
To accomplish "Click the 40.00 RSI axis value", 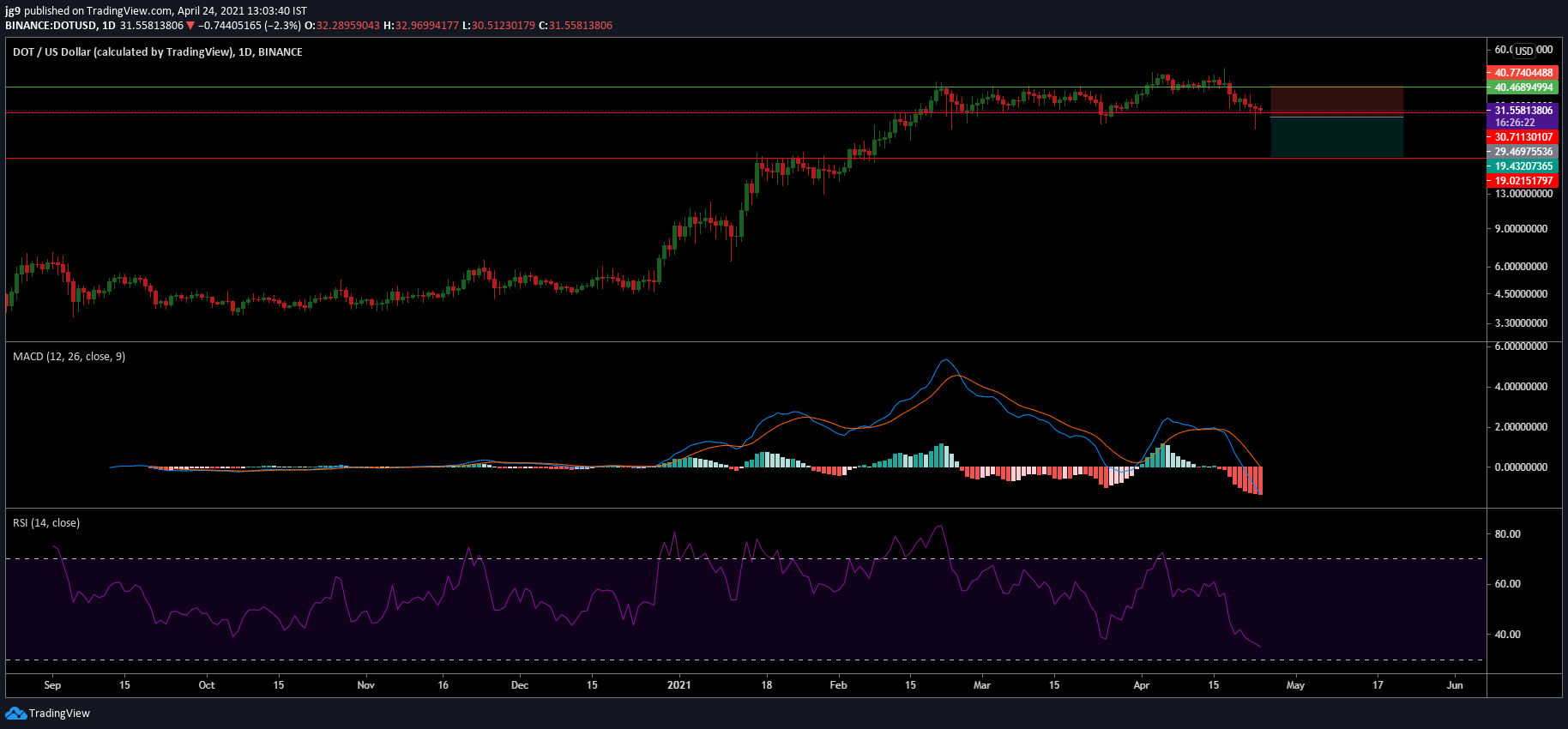I will [1507, 635].
